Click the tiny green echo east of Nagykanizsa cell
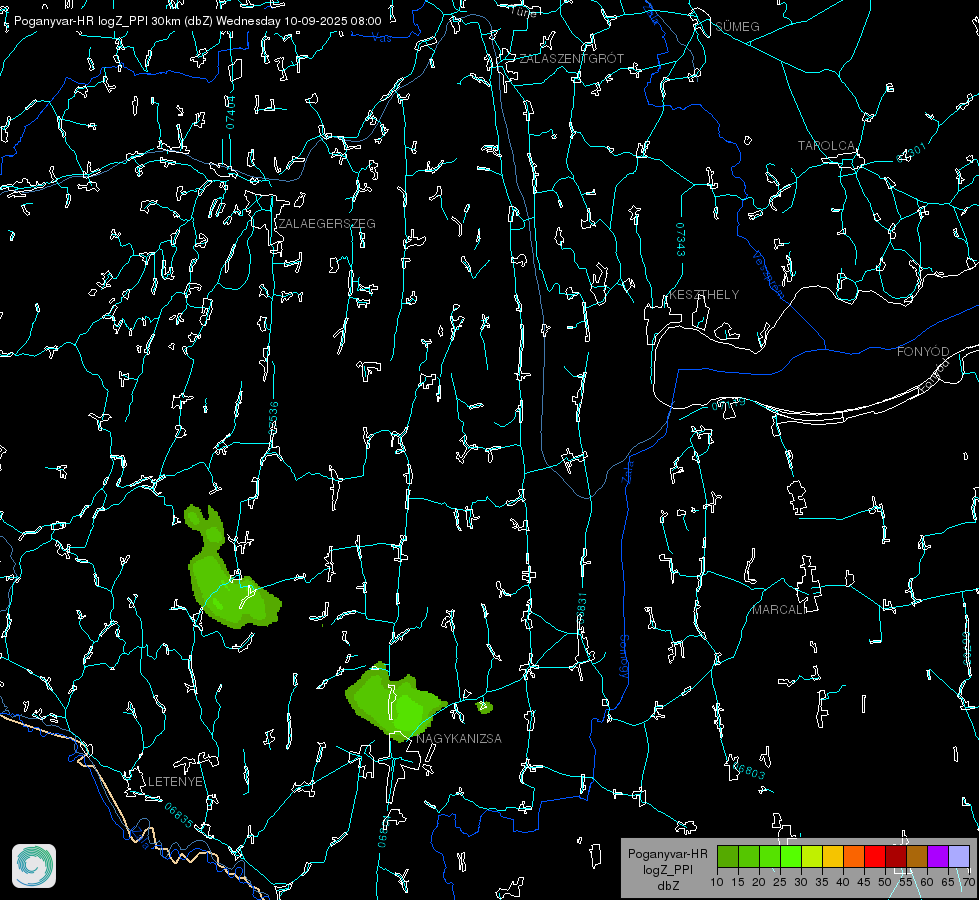Image resolution: width=979 pixels, height=900 pixels. 484,707
